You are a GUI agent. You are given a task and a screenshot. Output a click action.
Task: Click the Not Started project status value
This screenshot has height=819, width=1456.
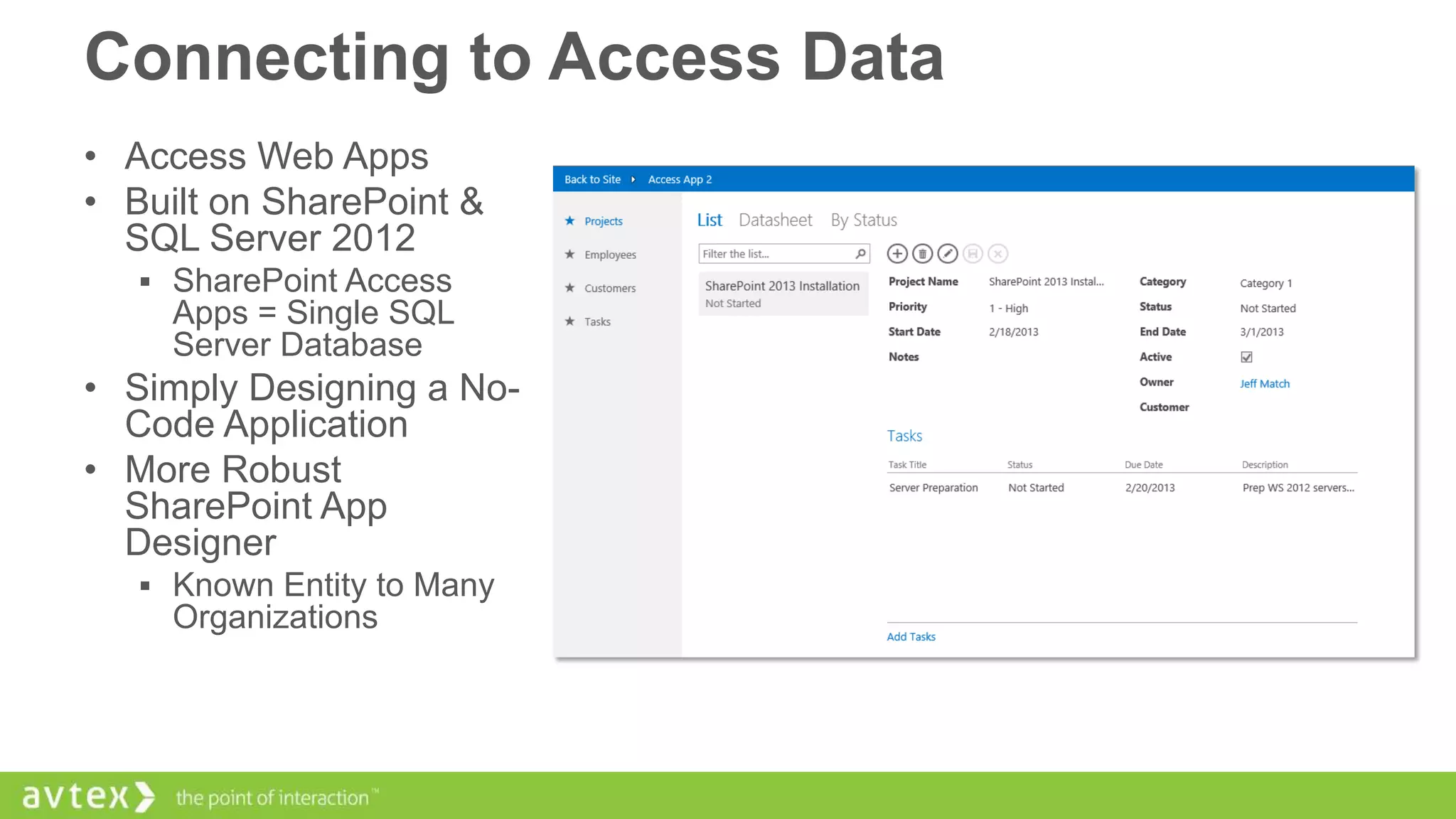tap(1268, 308)
